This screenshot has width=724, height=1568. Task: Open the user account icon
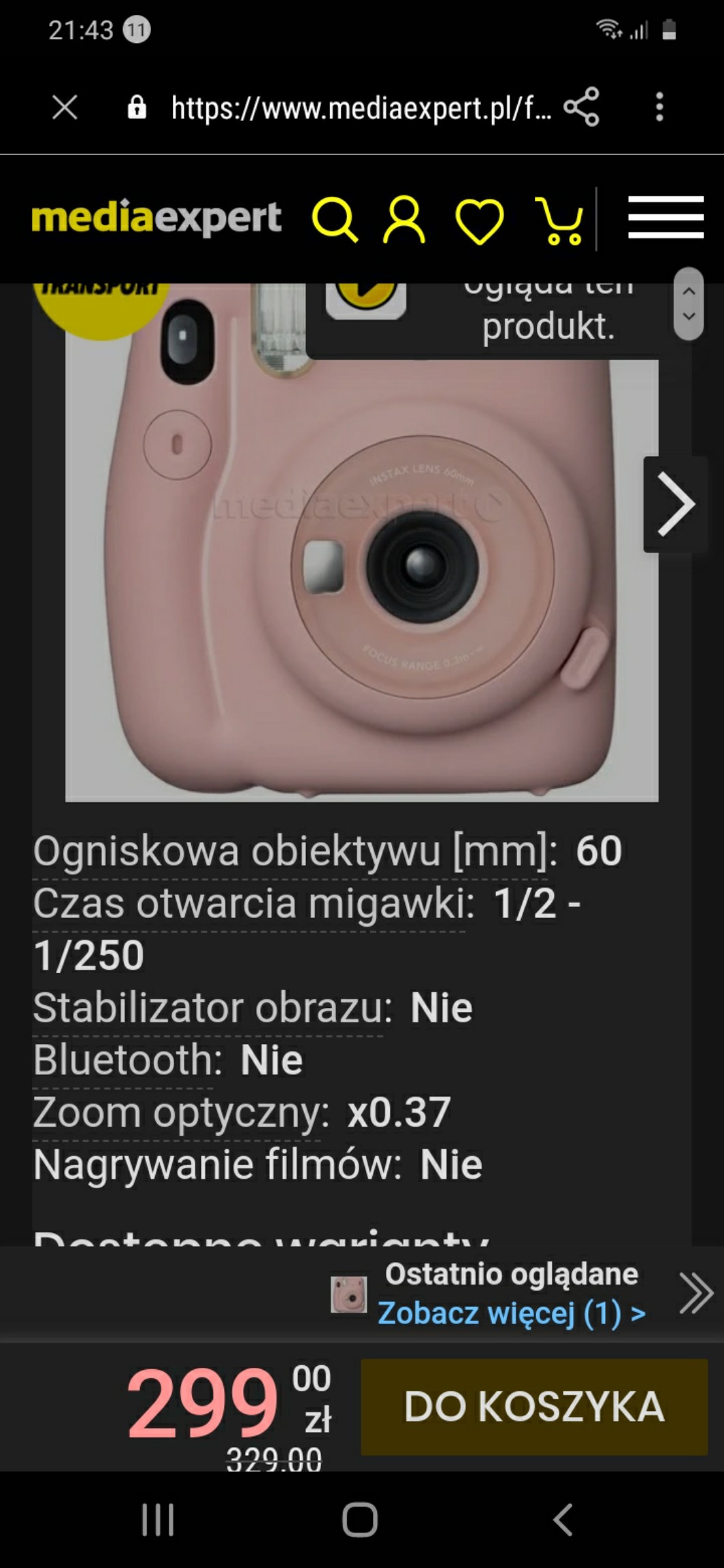(404, 220)
